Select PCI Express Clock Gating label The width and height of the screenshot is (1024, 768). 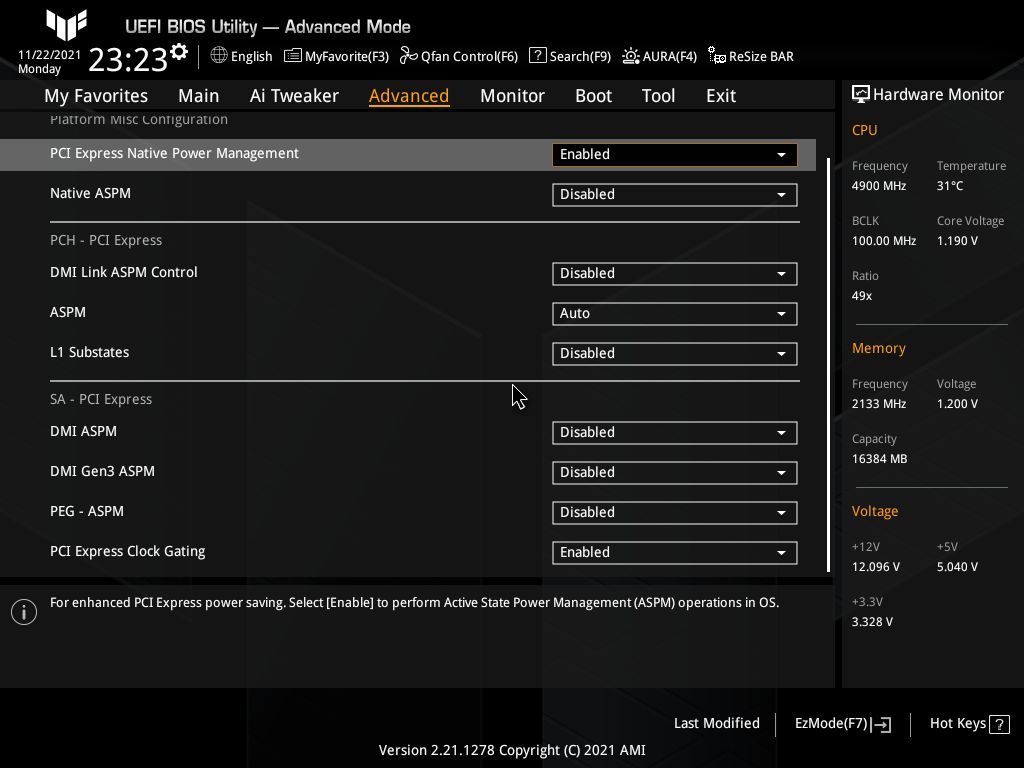pyautogui.click(x=127, y=551)
